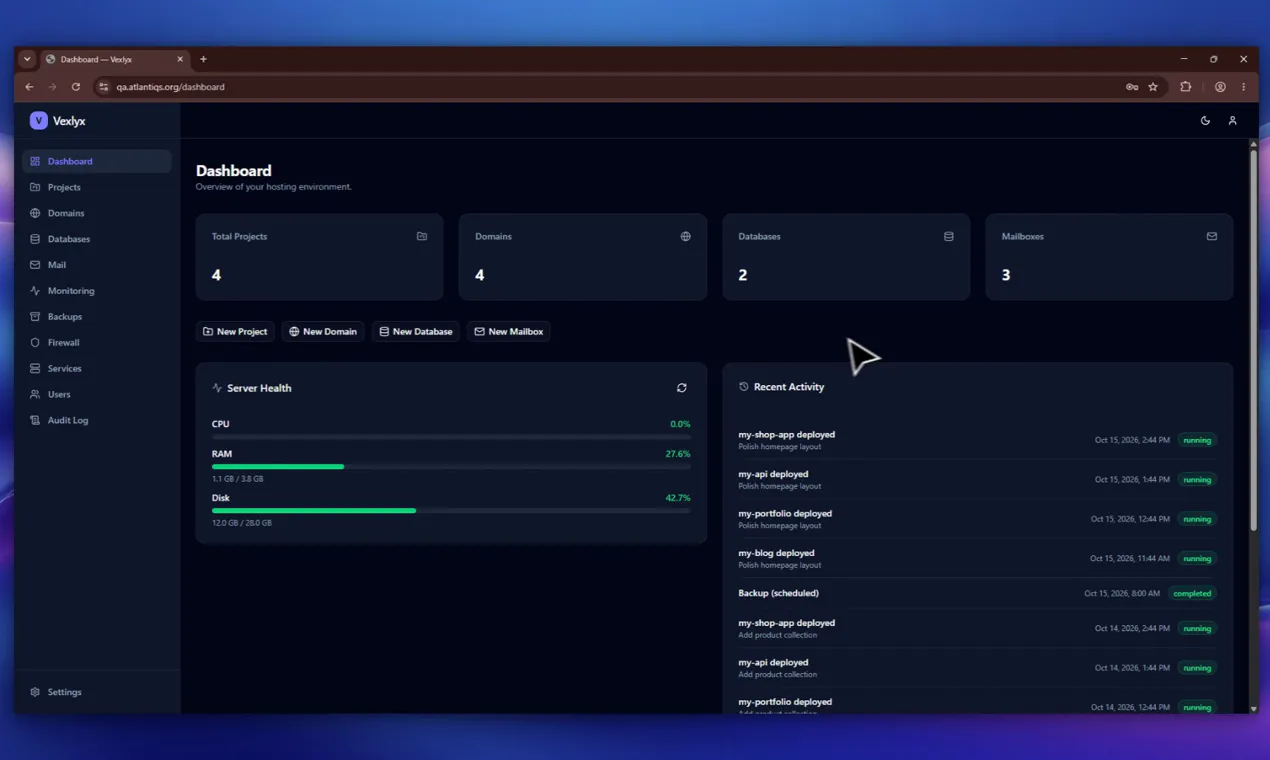Expand the tab search dropdown arrow
This screenshot has width=1270, height=760.
[x=27, y=59]
